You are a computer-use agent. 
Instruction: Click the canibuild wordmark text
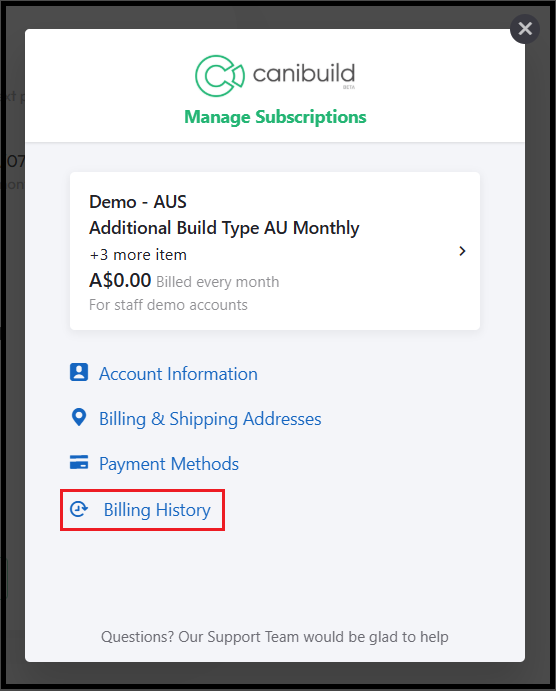[304, 74]
